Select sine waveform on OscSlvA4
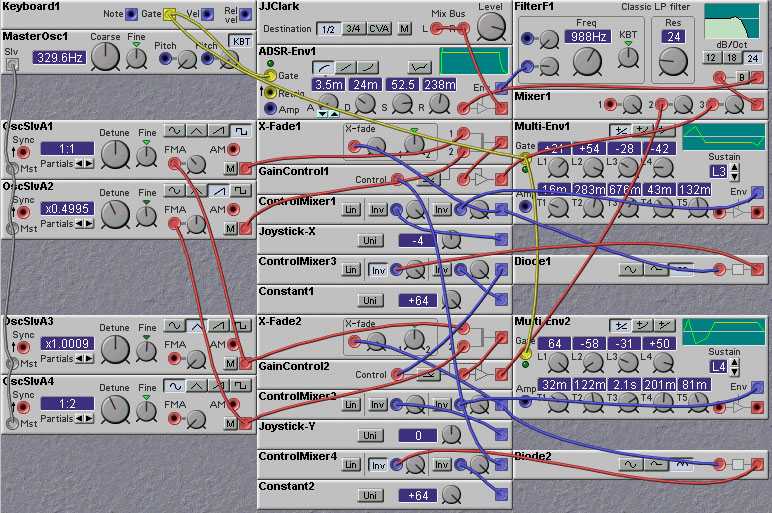The image size is (772, 513). tap(175, 386)
